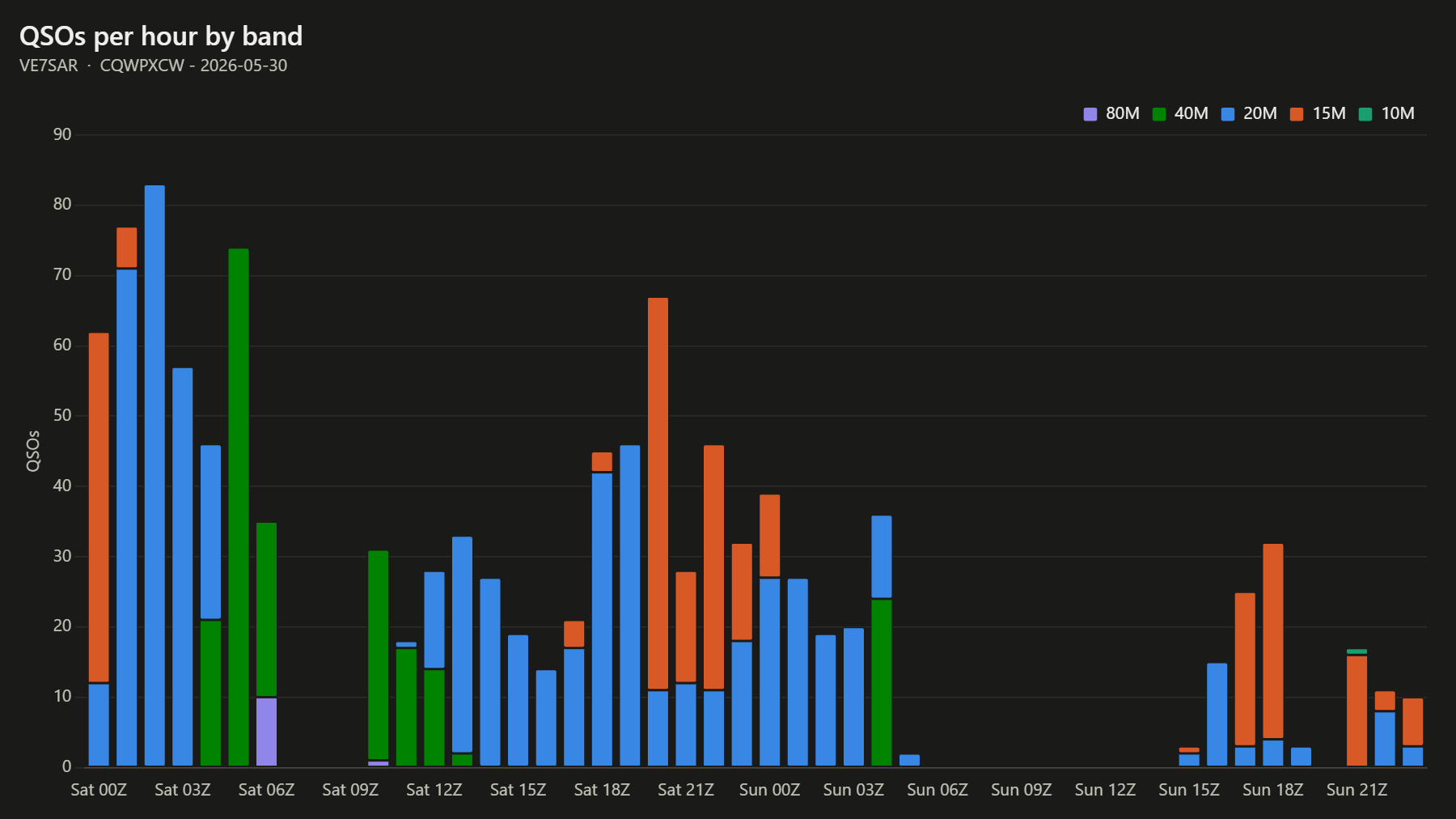
Task: Select the '20M' legend label
Action: [1260, 113]
